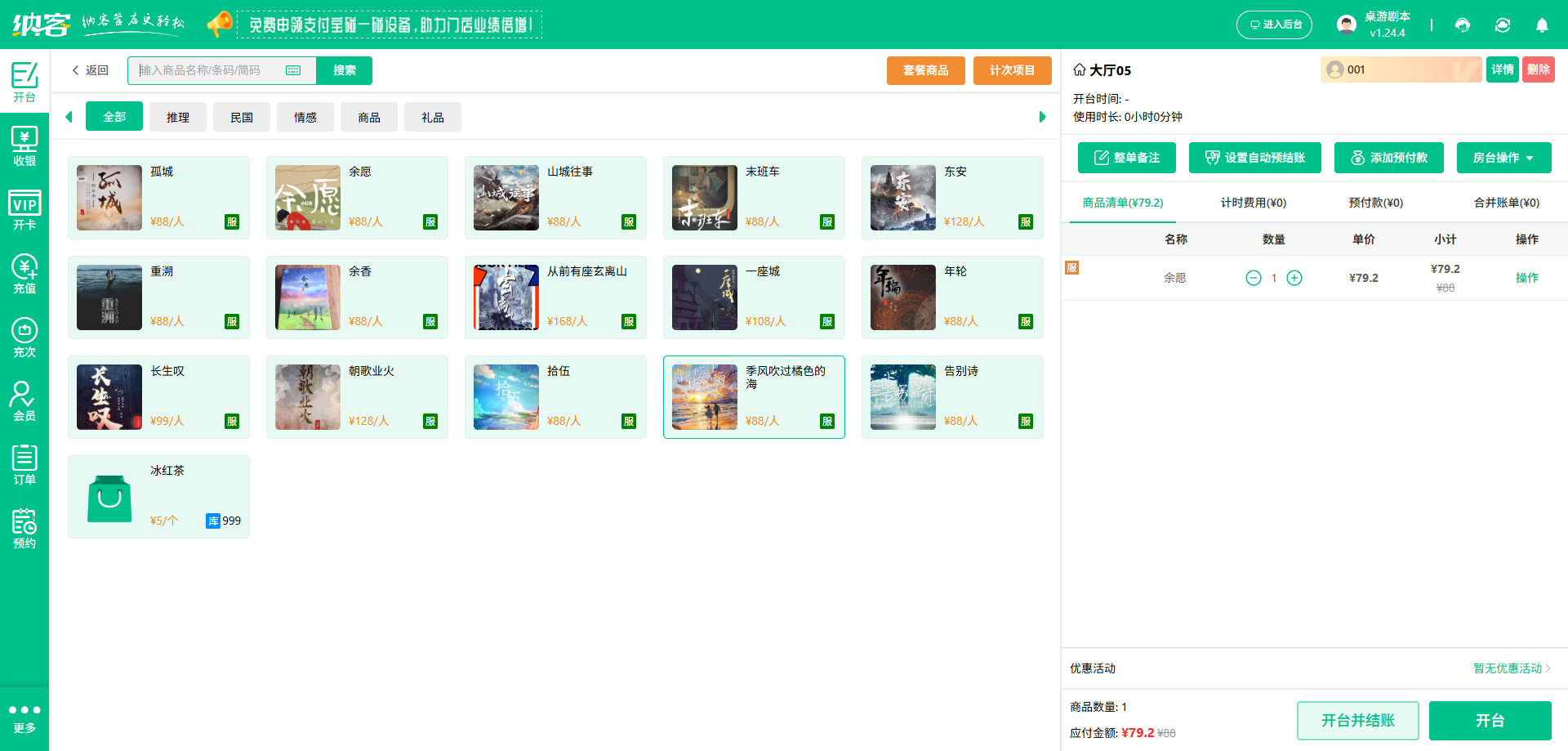Open the VIP 开卡 sidebar icon

24,210
